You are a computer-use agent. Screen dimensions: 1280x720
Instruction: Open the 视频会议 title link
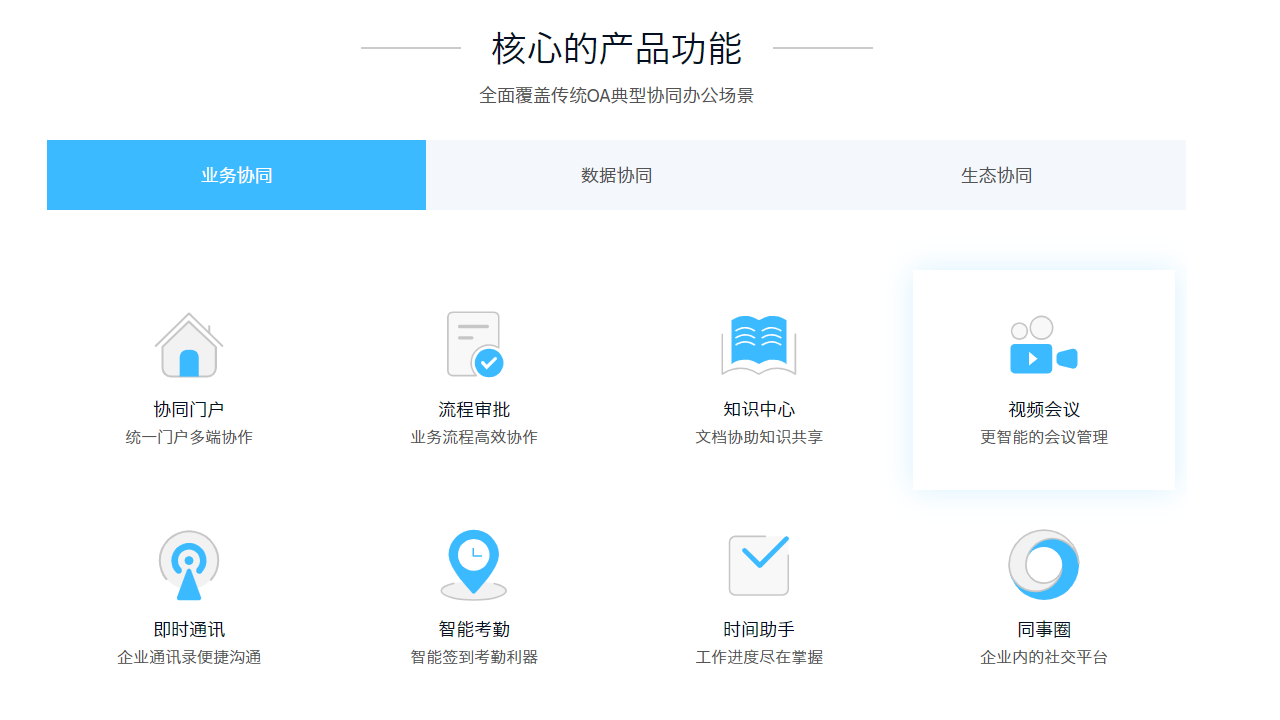[x=1044, y=410]
